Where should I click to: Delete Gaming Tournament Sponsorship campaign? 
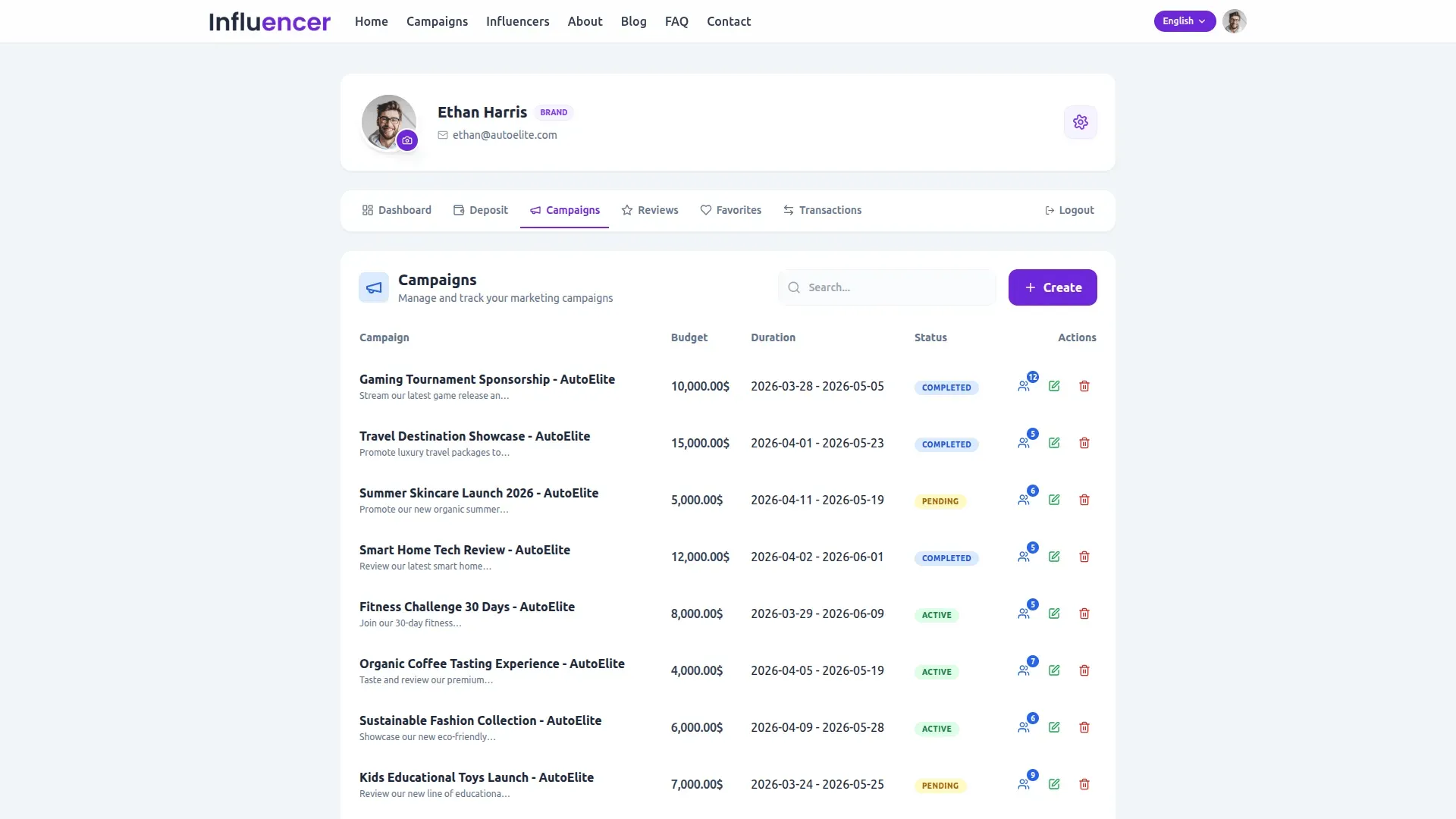(x=1084, y=386)
